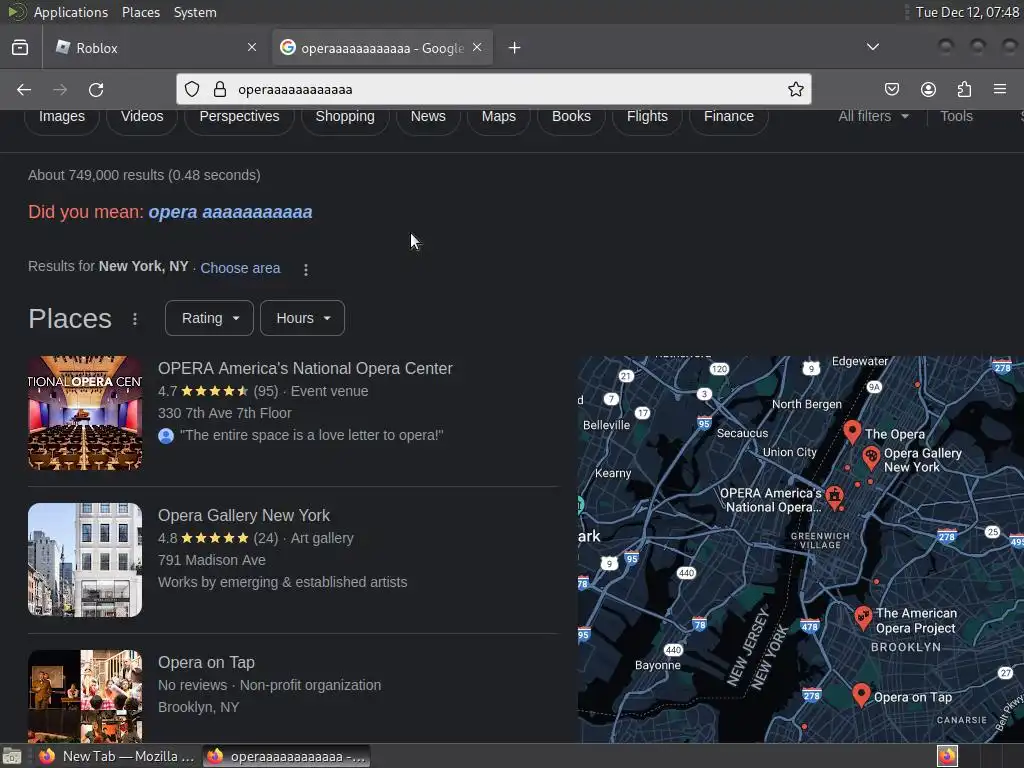View site security lock information
Screen dimensions: 1024x768
tap(220, 89)
